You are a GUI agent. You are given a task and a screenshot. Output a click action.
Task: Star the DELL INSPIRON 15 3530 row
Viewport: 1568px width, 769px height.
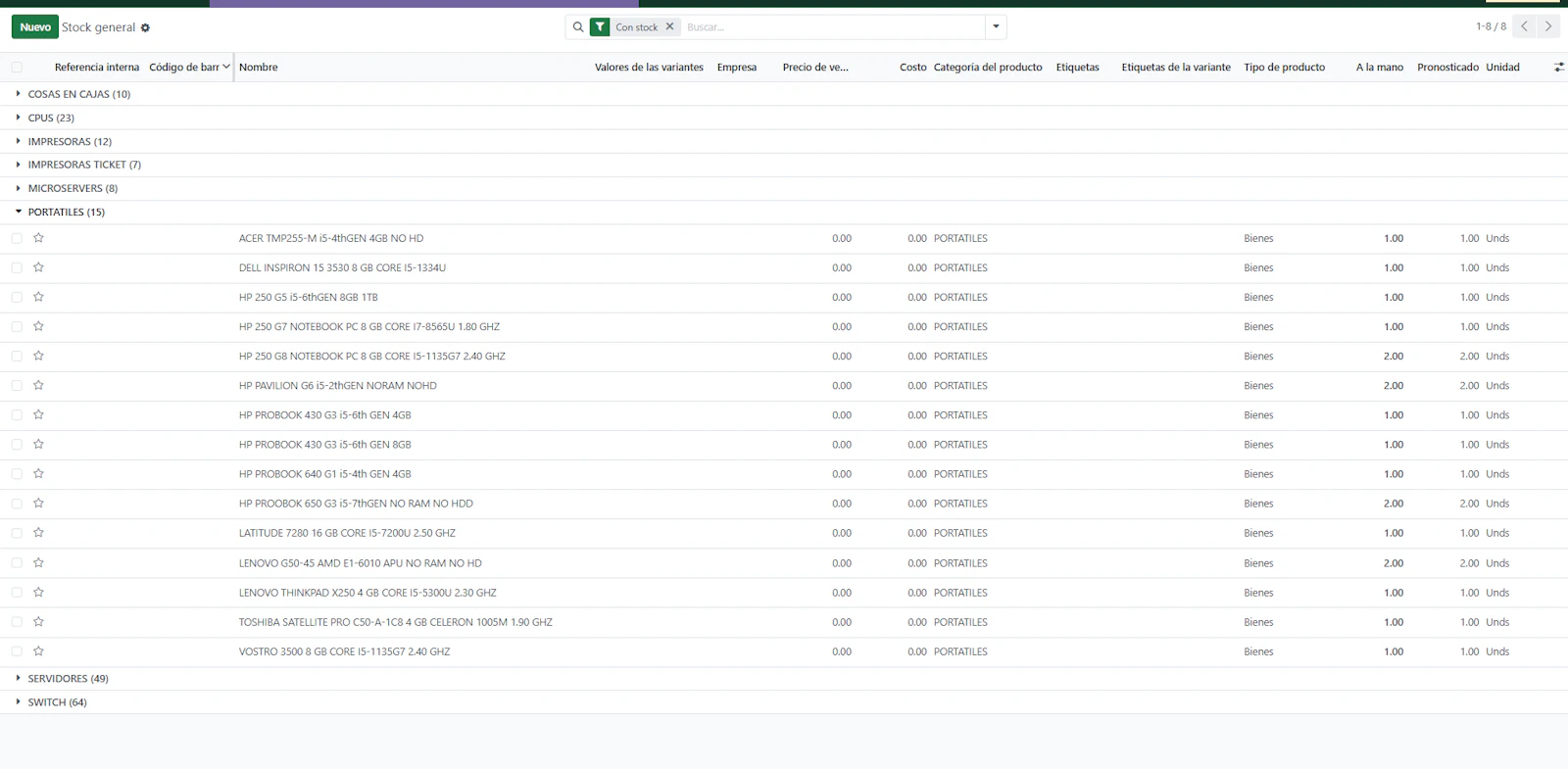tap(39, 267)
